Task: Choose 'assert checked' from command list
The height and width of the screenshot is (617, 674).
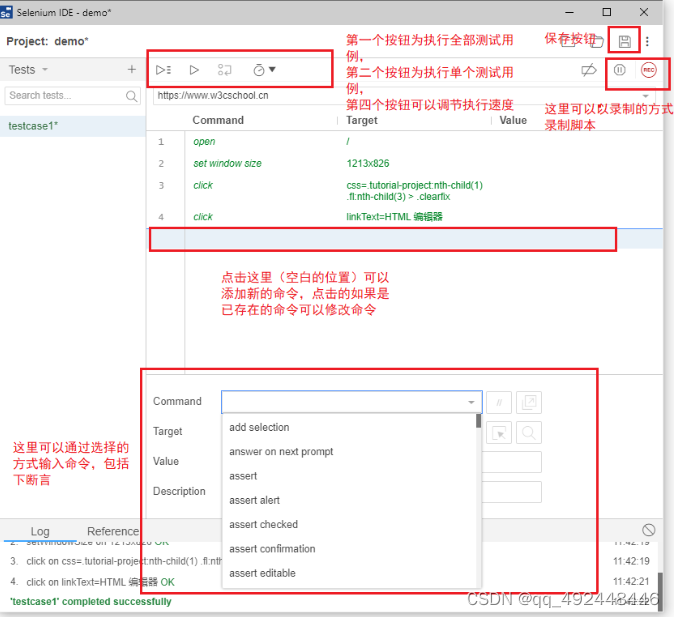Action: pyautogui.click(x=349, y=525)
